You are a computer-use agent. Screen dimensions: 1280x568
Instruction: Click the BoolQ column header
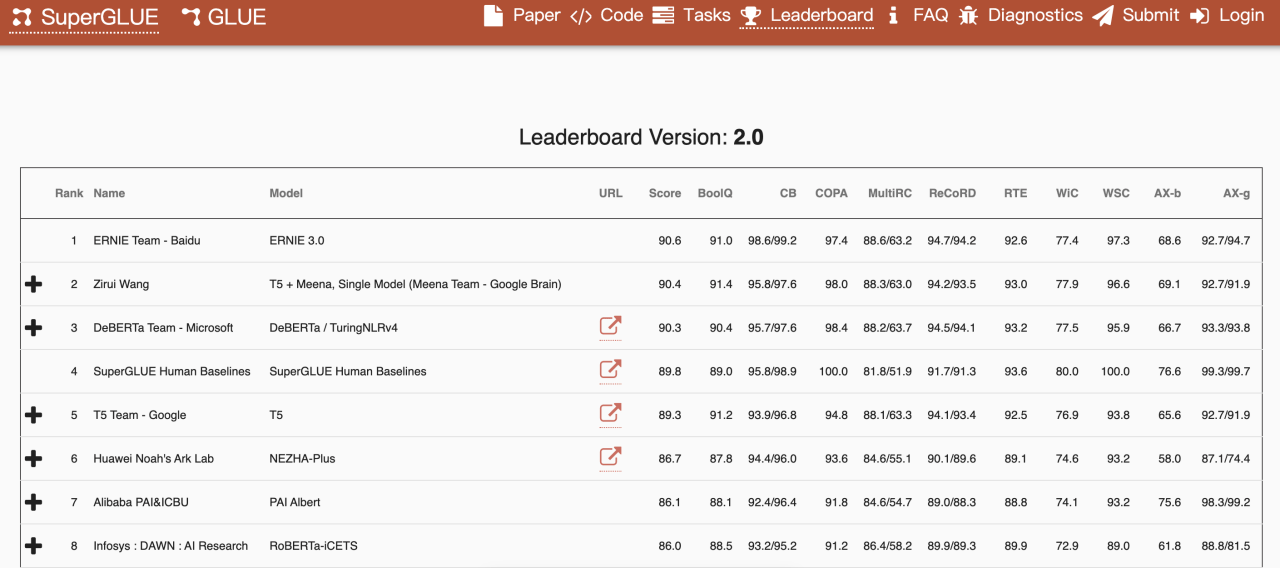click(715, 193)
